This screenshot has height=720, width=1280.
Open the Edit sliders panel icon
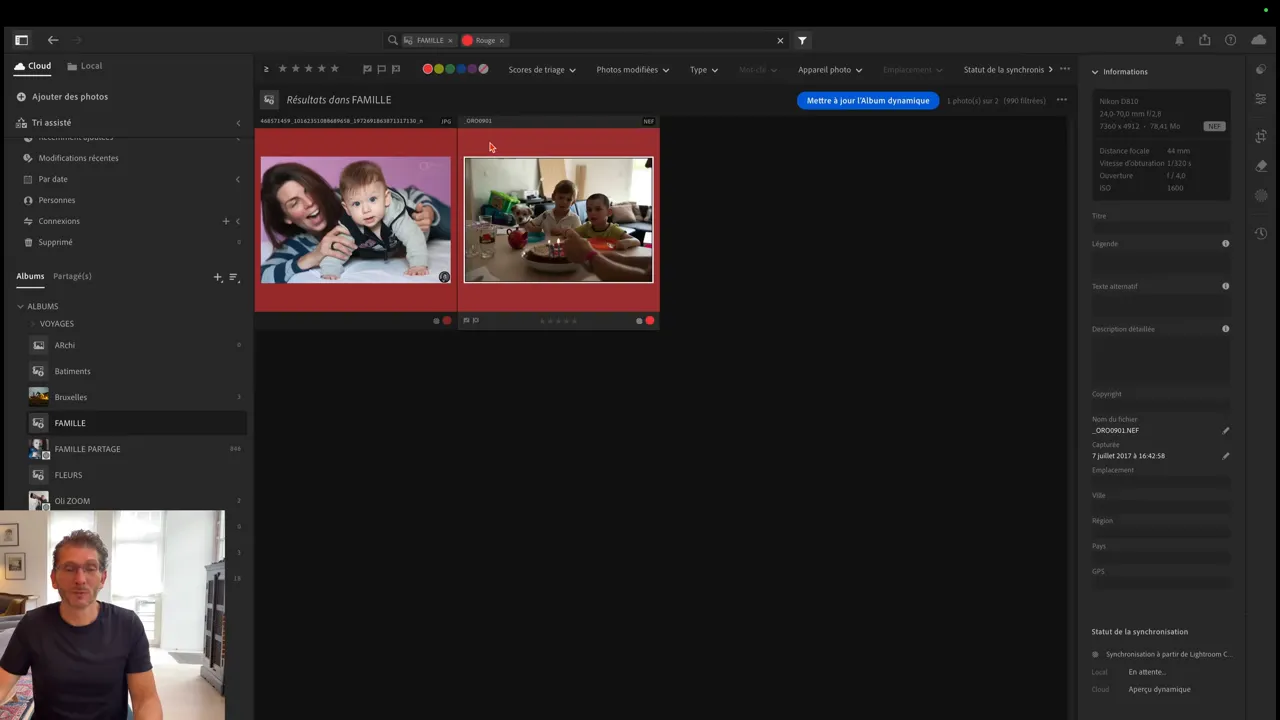1261,99
